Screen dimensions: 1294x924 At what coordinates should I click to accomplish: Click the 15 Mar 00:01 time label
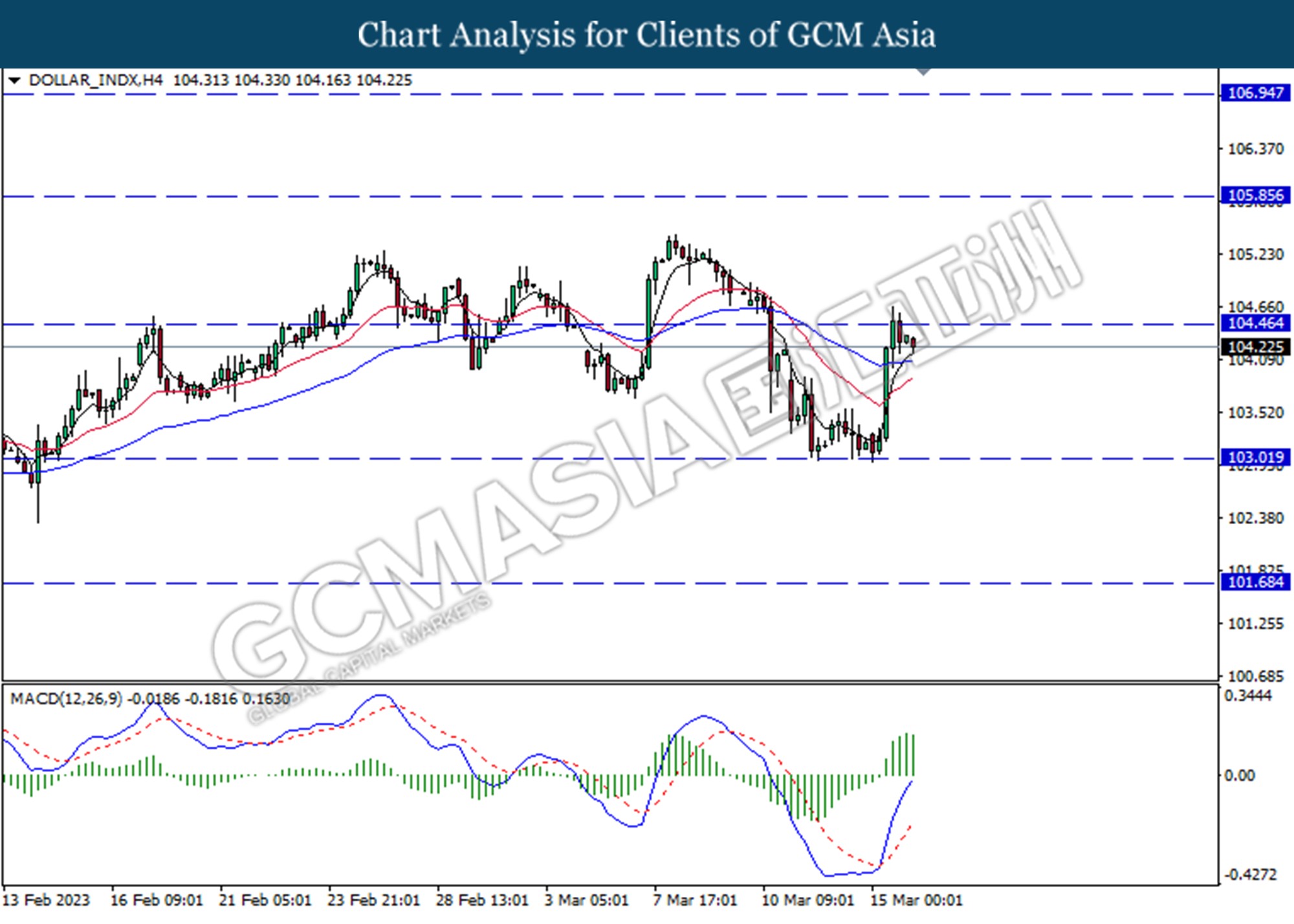917,900
